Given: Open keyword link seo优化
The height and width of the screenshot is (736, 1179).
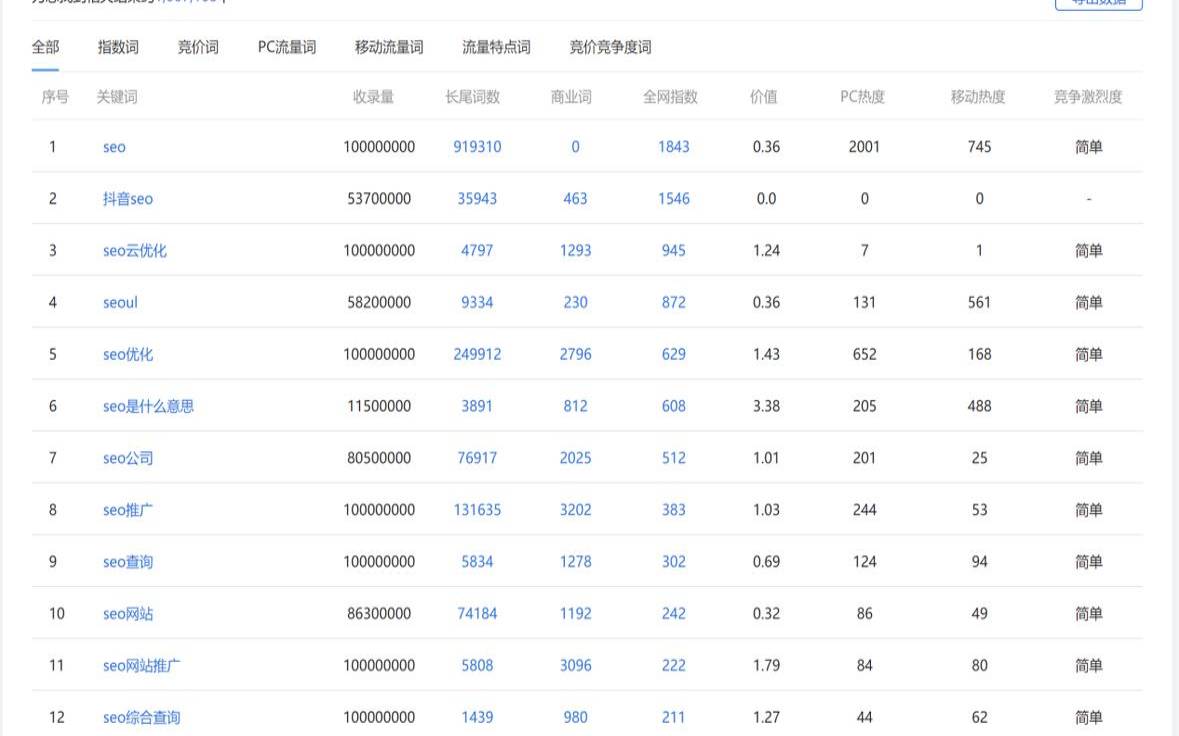Looking at the screenshot, I should [128, 355].
